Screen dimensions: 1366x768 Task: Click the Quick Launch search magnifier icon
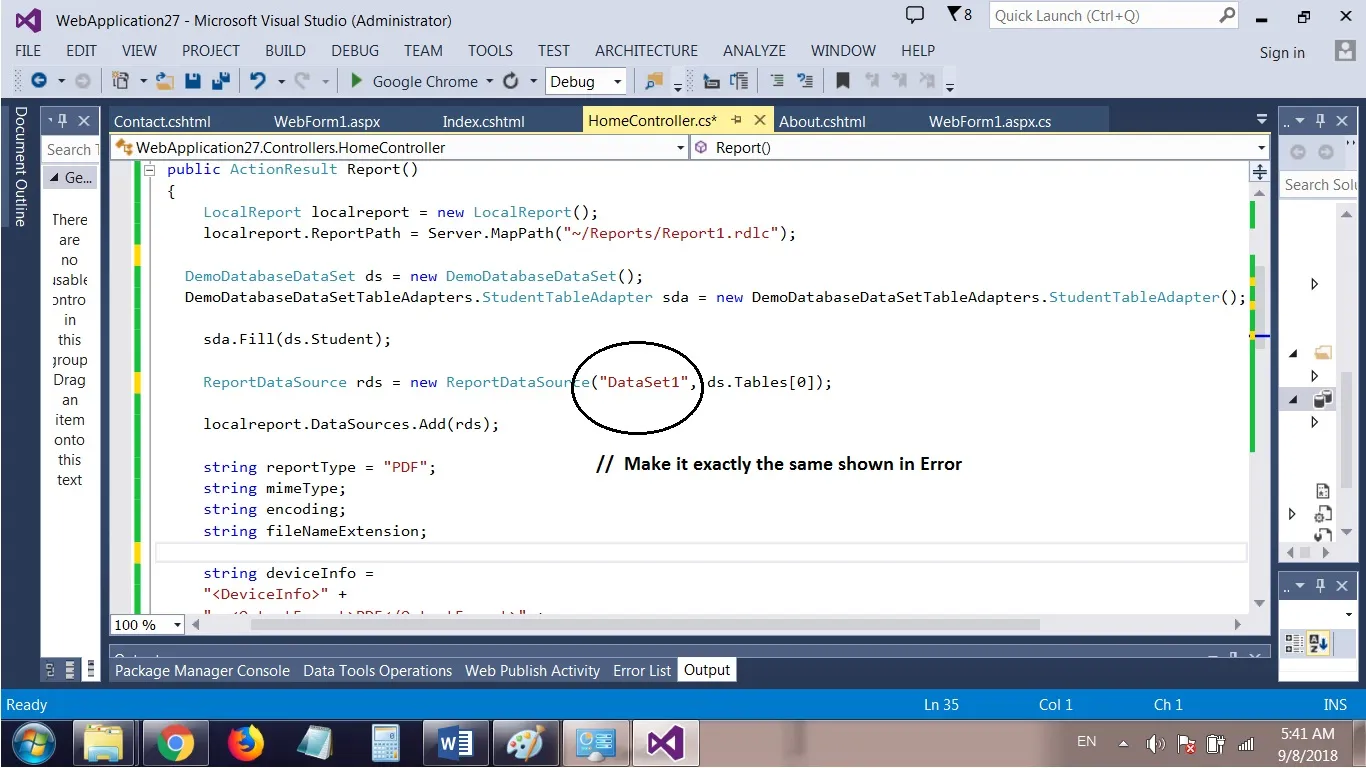click(1228, 15)
